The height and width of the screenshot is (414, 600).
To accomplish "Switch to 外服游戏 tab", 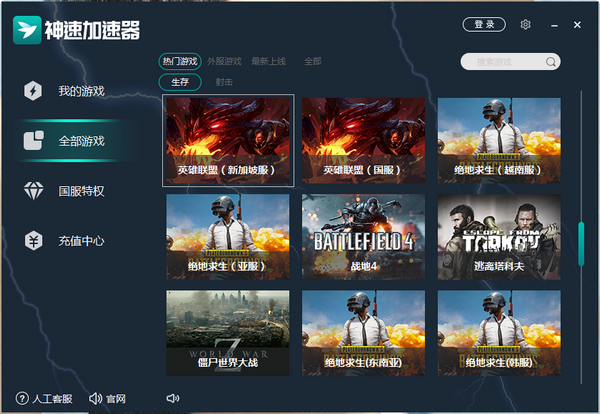I will pyautogui.click(x=224, y=61).
